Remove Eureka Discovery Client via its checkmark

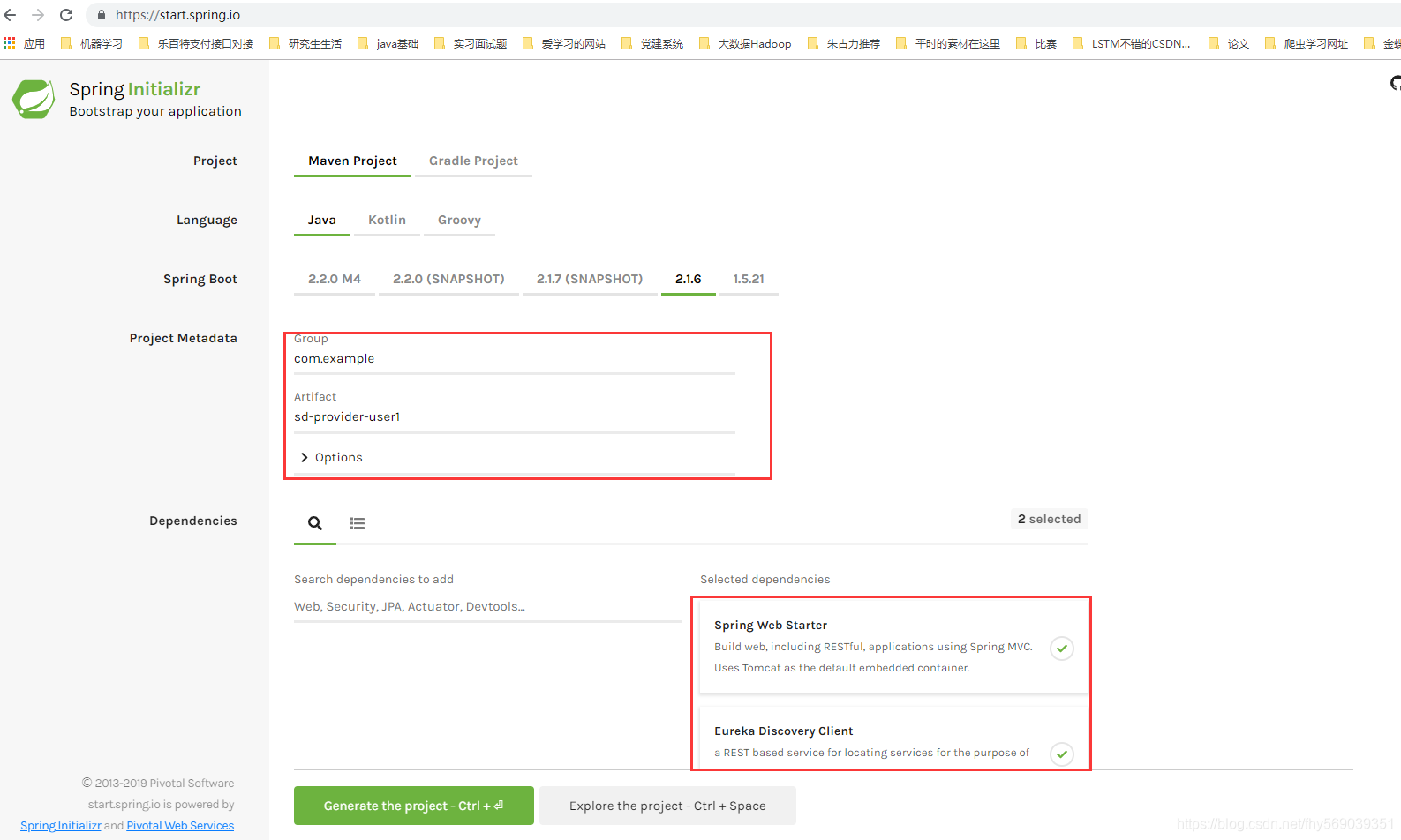coord(1062,754)
